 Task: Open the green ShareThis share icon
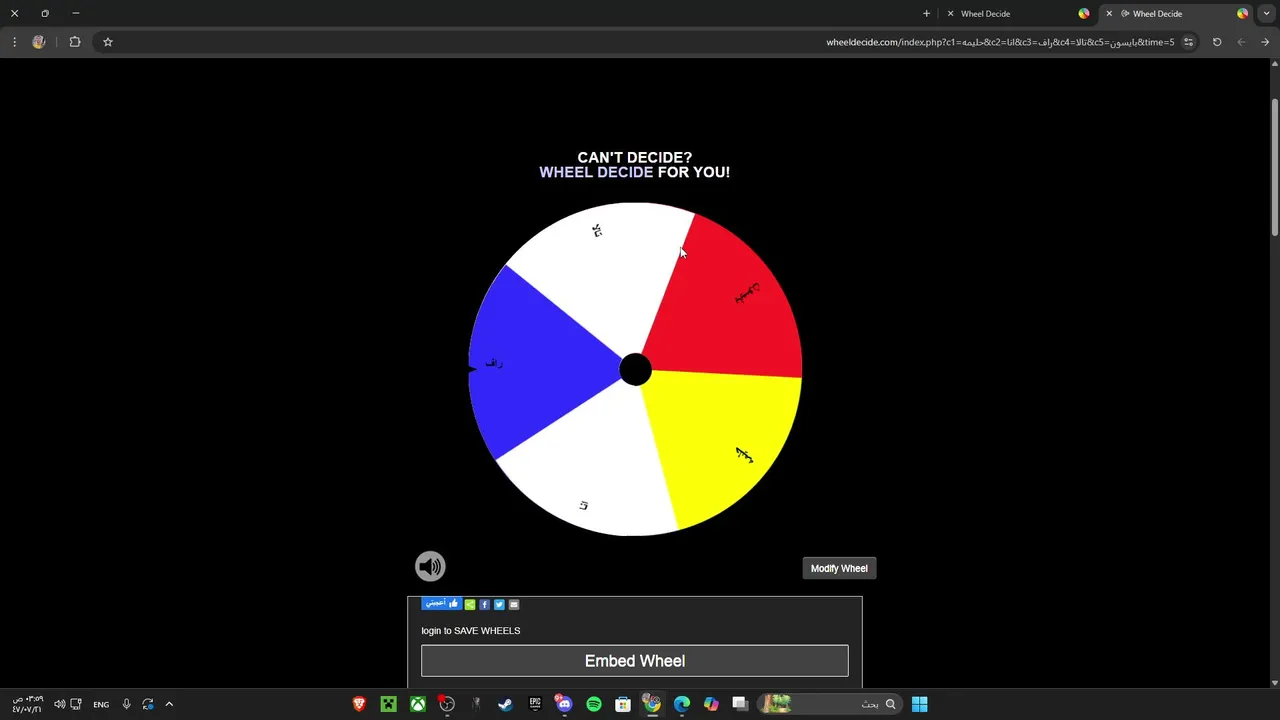(470, 604)
